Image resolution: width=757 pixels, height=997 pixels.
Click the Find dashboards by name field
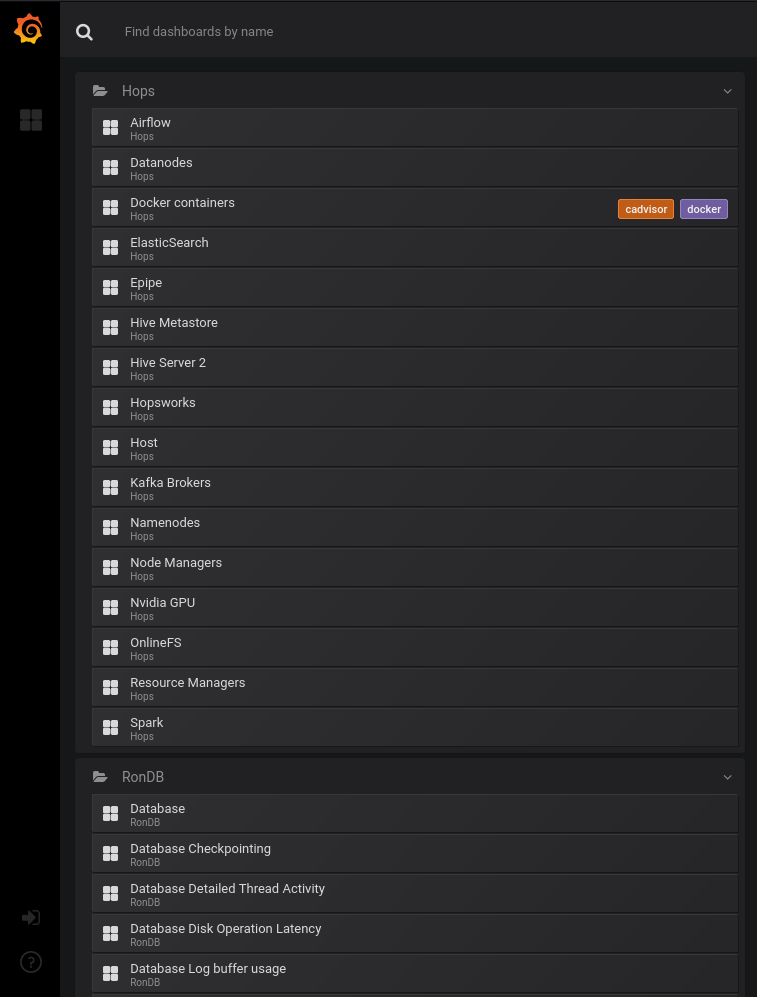199,31
